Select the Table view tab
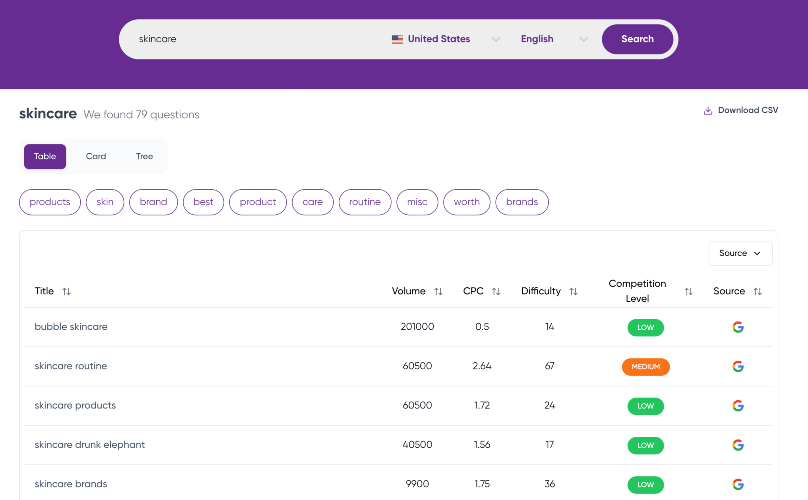 tap(45, 156)
